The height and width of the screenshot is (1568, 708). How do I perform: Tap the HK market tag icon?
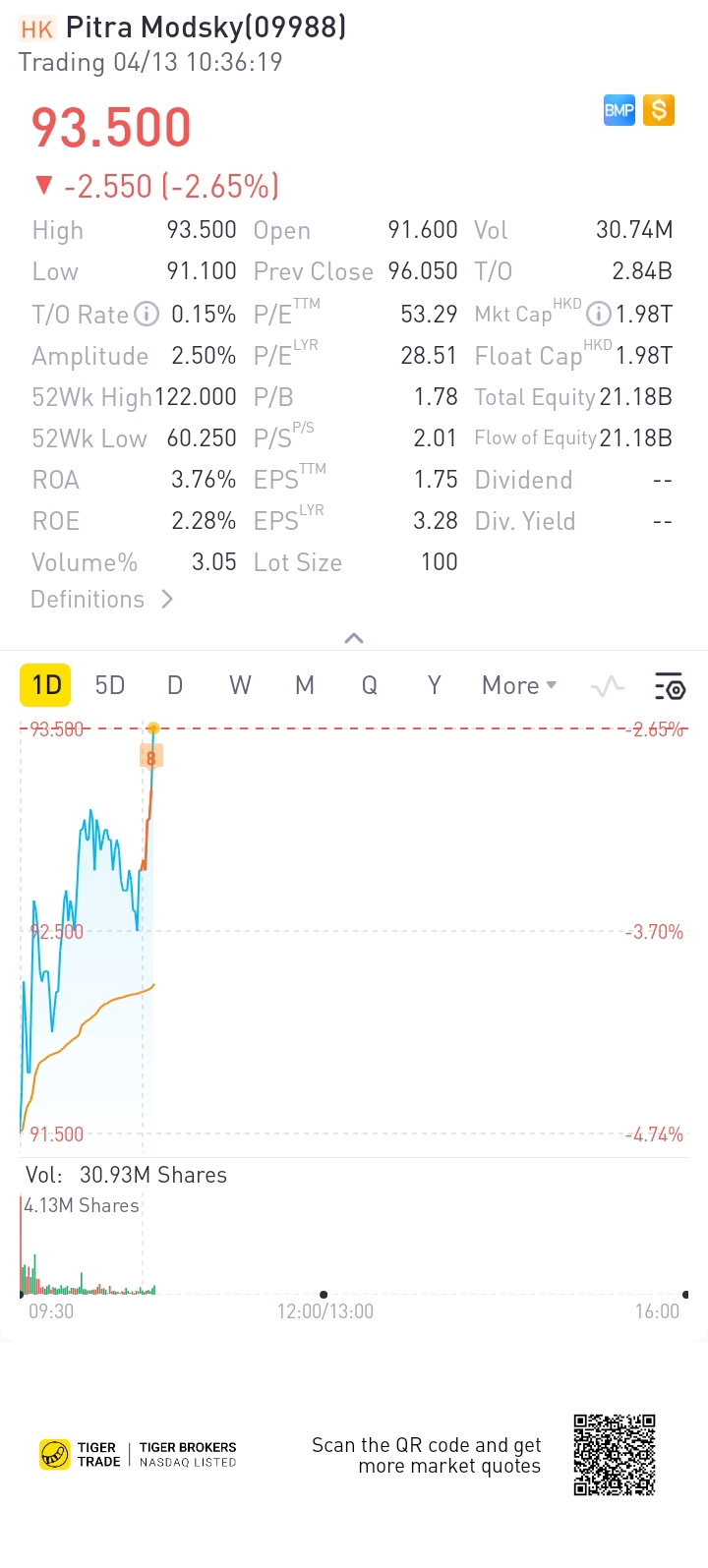pyautogui.click(x=37, y=29)
